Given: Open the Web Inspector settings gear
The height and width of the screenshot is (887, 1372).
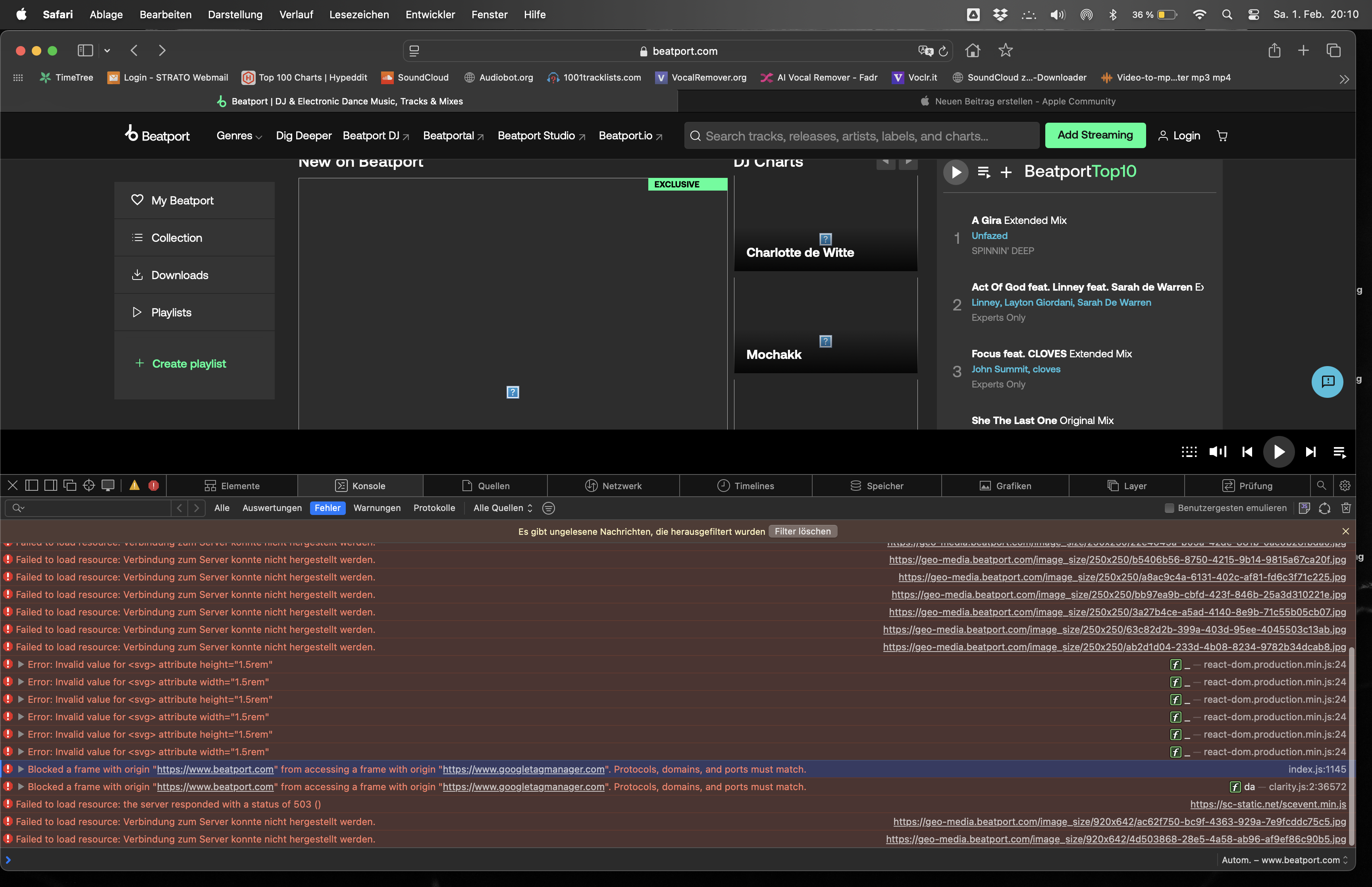Looking at the screenshot, I should point(1345,486).
